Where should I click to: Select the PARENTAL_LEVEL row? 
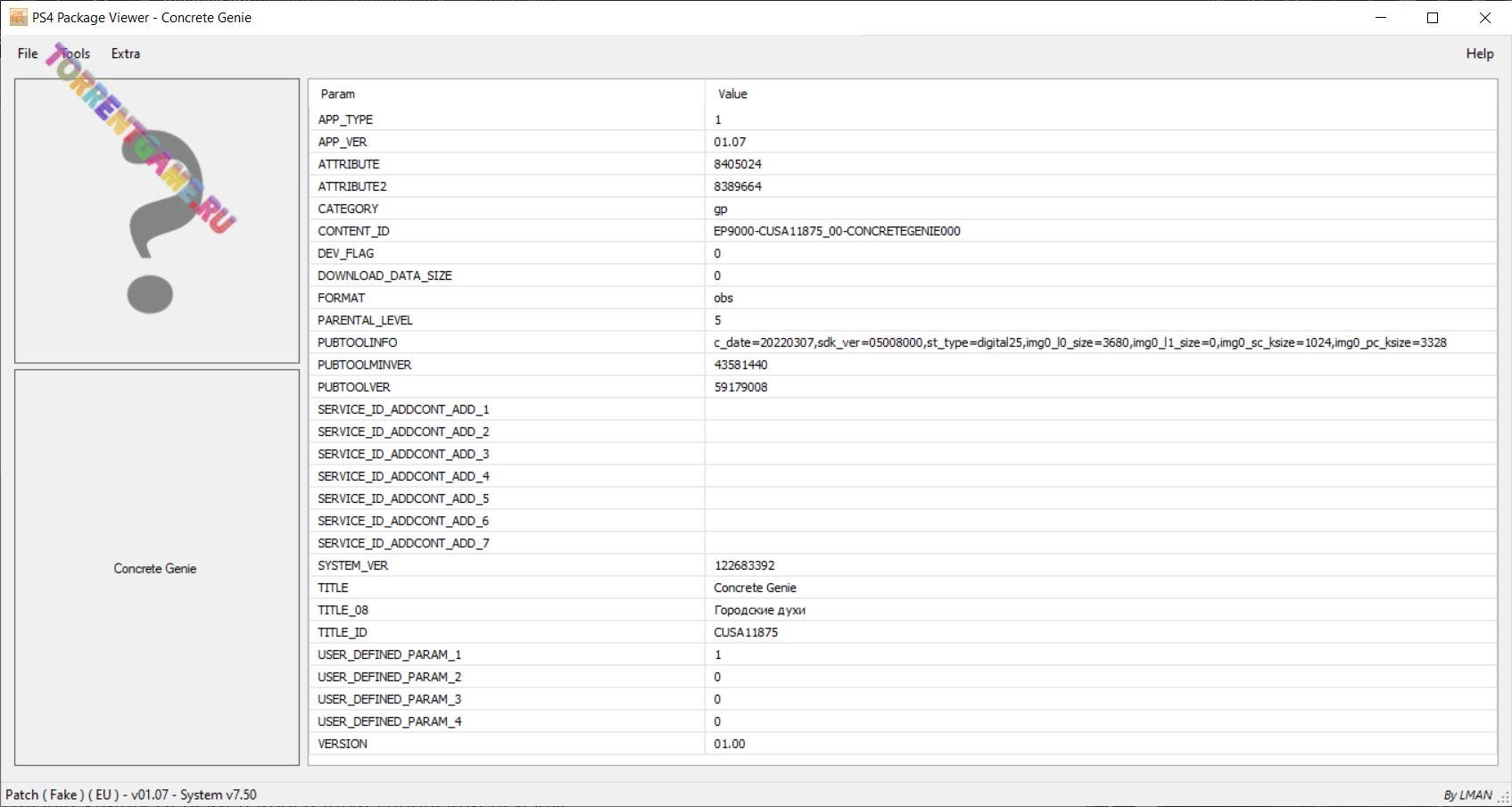365,320
